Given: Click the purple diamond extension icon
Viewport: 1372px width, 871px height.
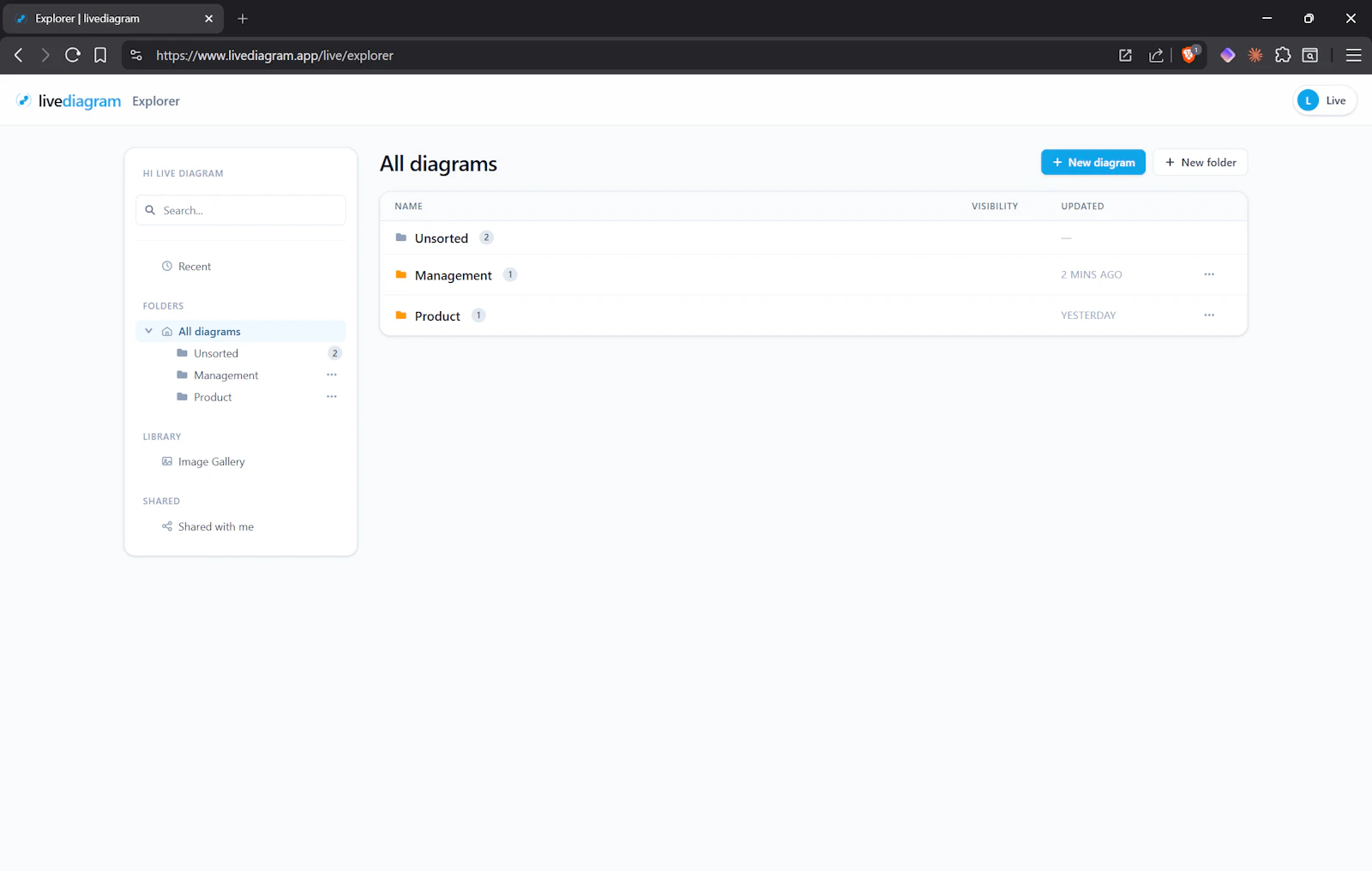Looking at the screenshot, I should point(1228,55).
